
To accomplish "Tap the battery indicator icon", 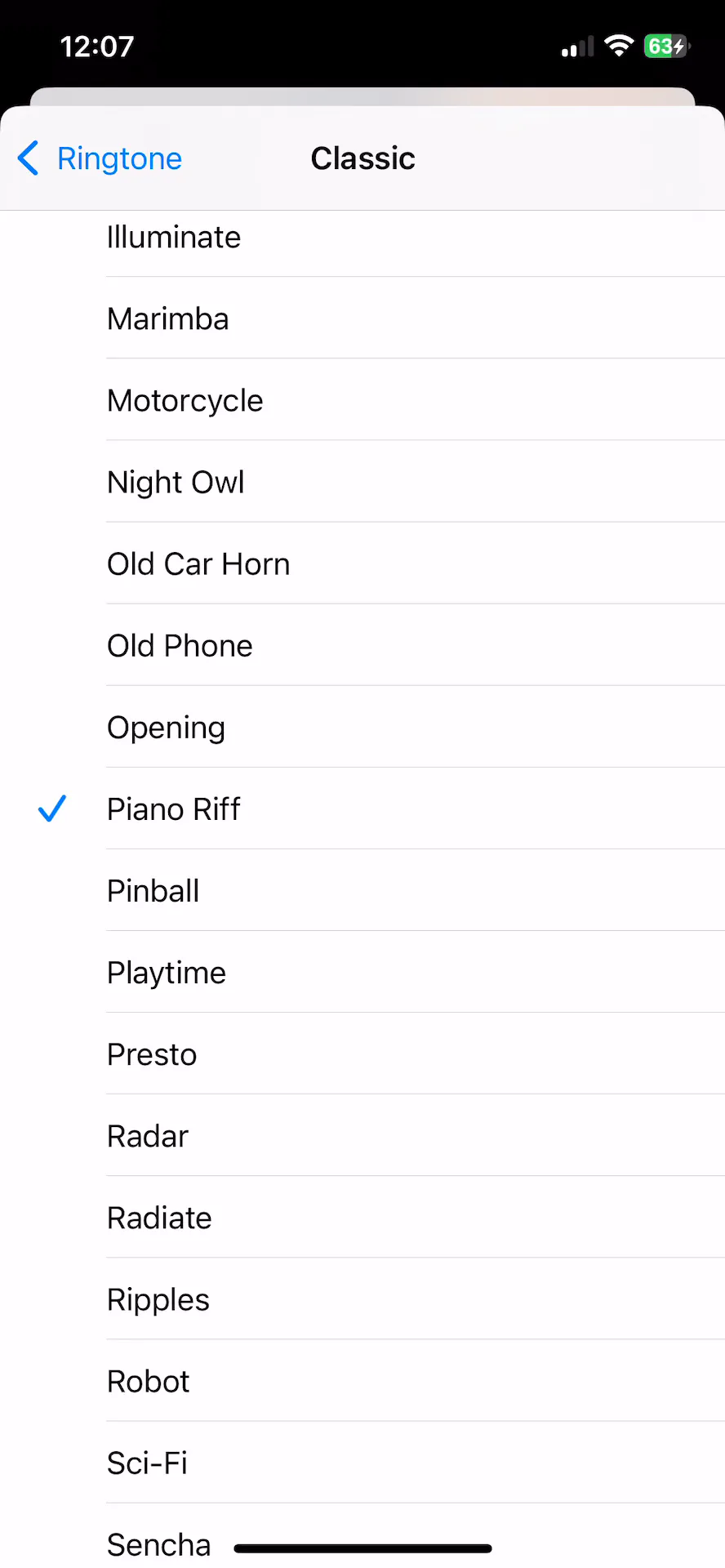I will (666, 46).
